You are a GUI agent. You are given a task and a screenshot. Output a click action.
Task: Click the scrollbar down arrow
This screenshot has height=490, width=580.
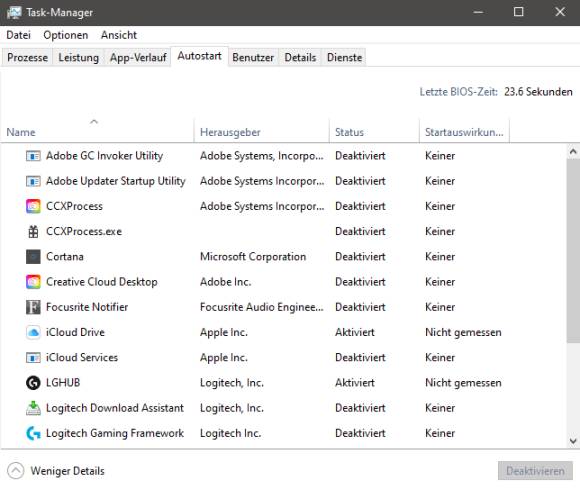(x=573, y=441)
